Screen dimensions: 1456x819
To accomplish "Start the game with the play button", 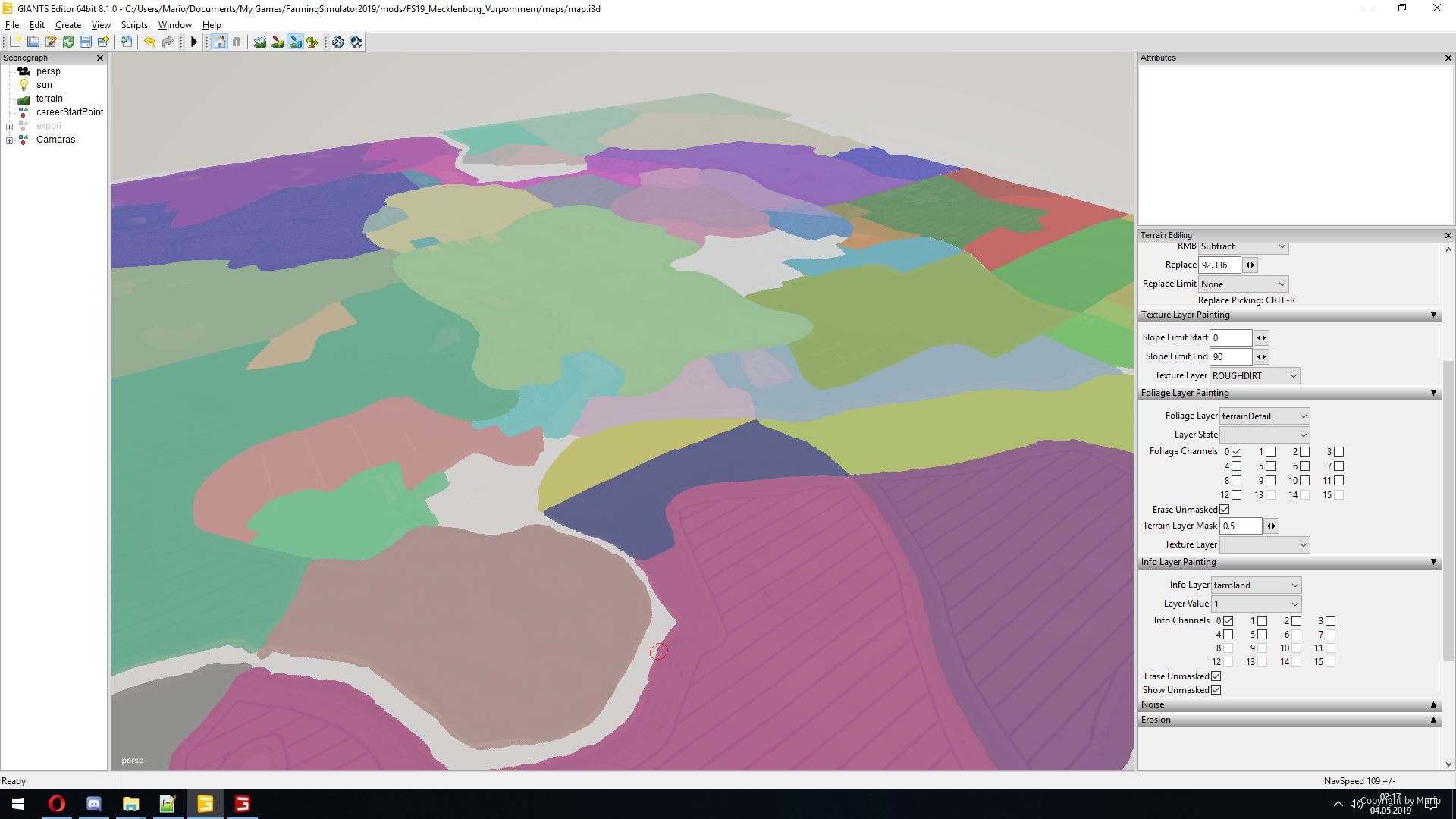I will [x=194, y=42].
